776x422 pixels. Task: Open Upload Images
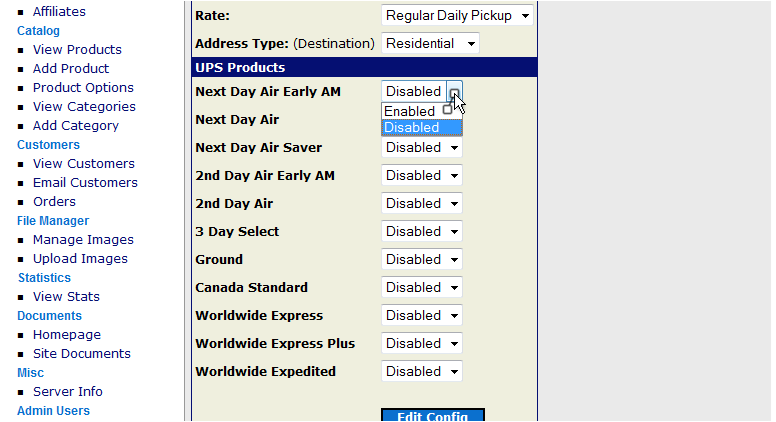pyautogui.click(x=80, y=259)
